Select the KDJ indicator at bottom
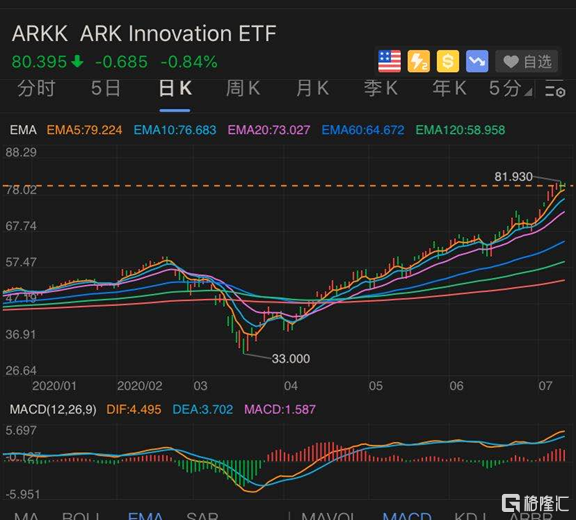The image size is (576, 520). 471,516
